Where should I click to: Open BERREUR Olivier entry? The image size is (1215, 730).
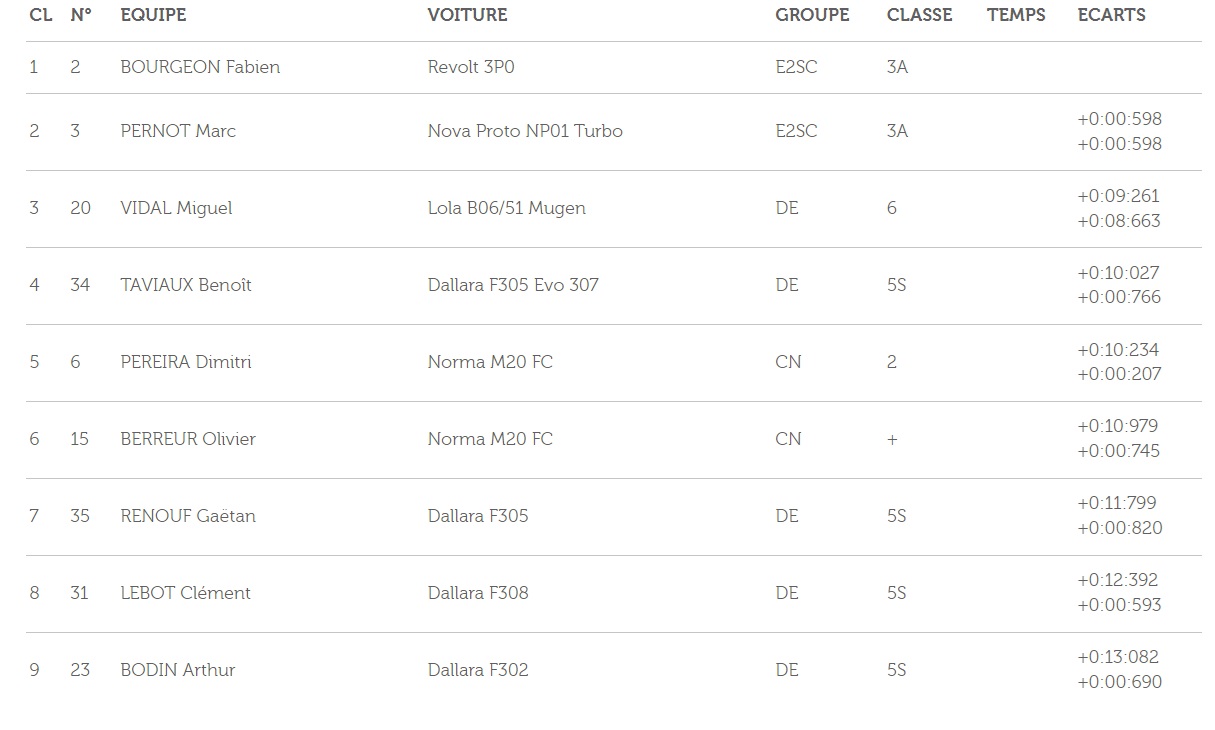coord(188,439)
